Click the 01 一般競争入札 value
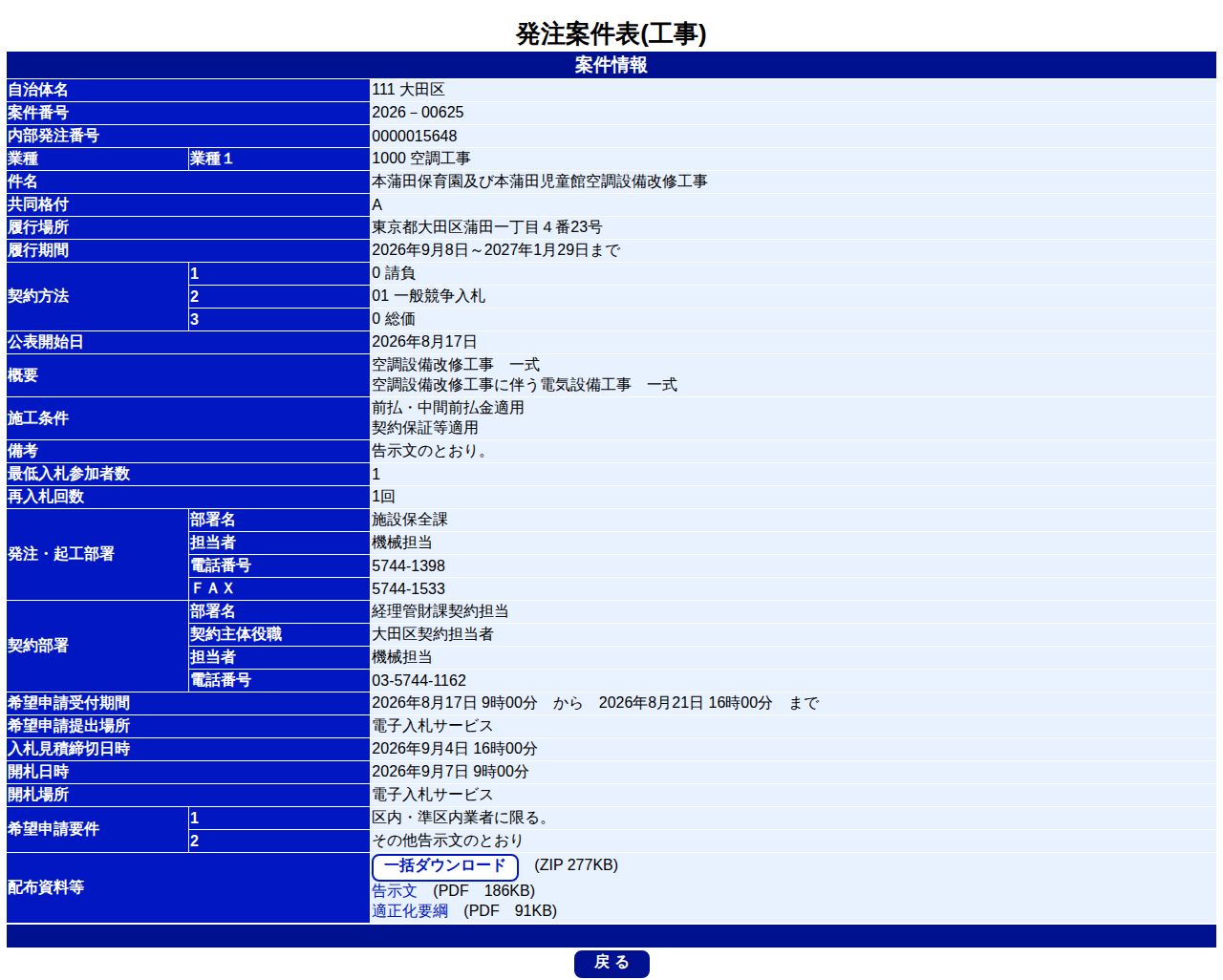The image size is (1223, 980). (428, 296)
